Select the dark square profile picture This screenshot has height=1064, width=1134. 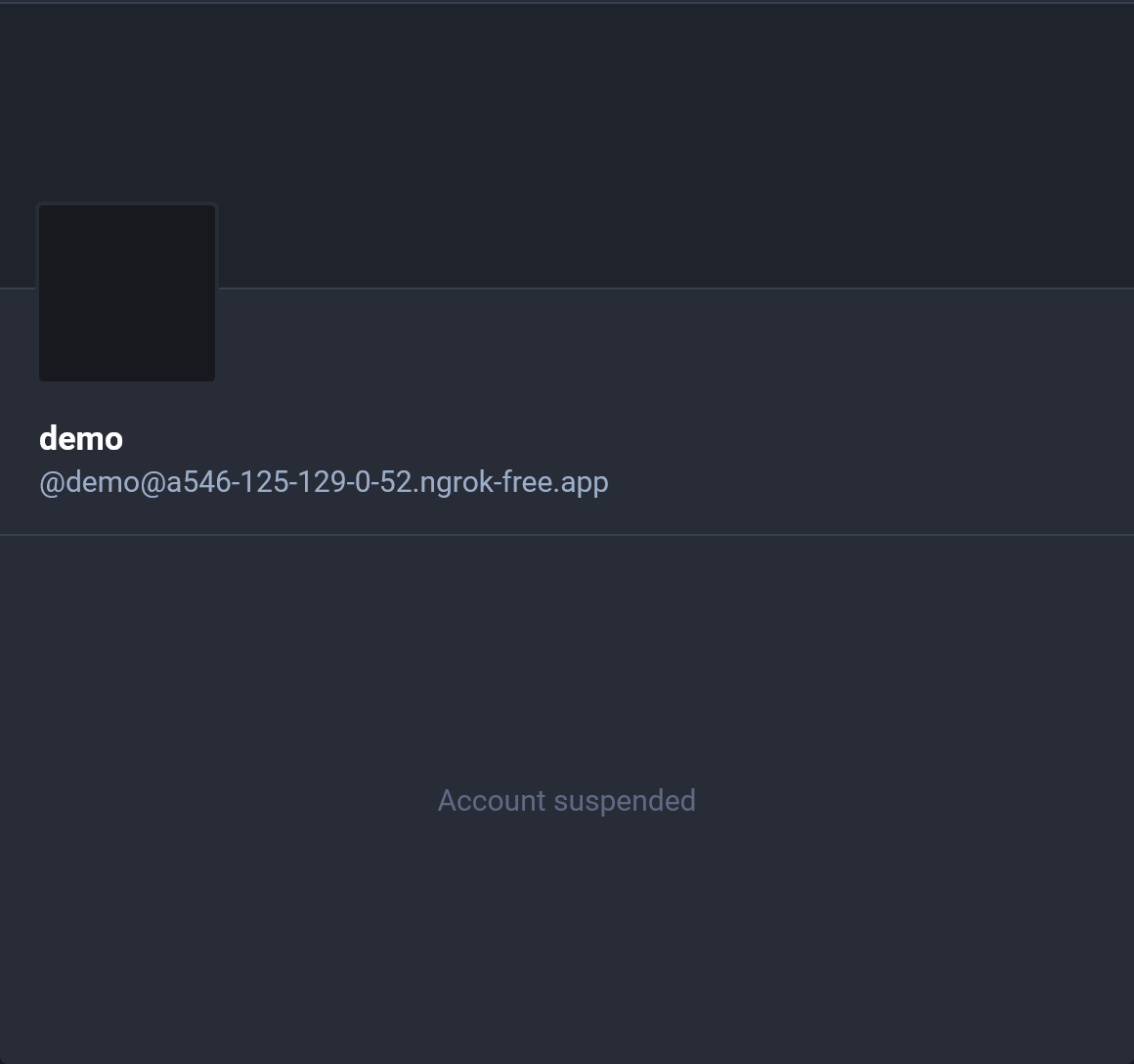(127, 292)
